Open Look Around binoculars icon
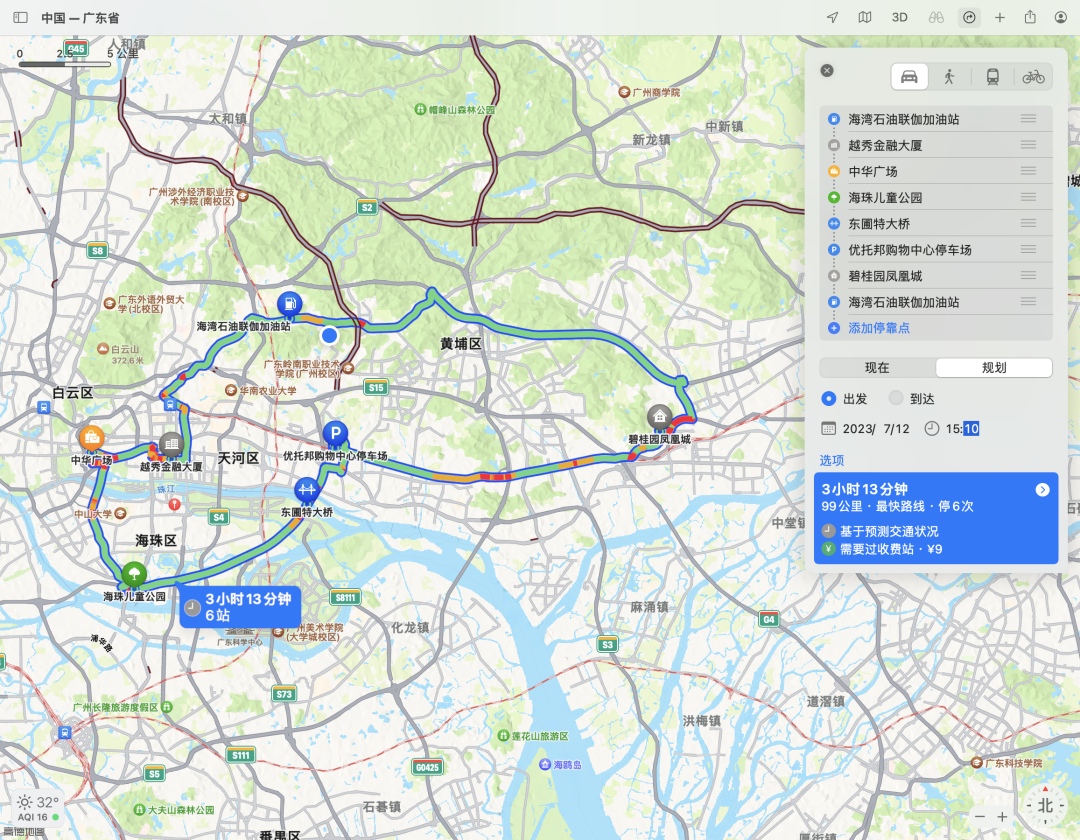 tap(936, 18)
